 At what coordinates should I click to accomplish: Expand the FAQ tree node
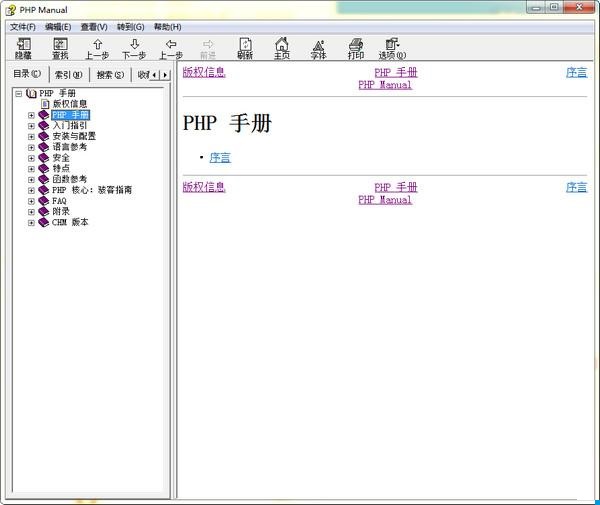click(x=31, y=200)
